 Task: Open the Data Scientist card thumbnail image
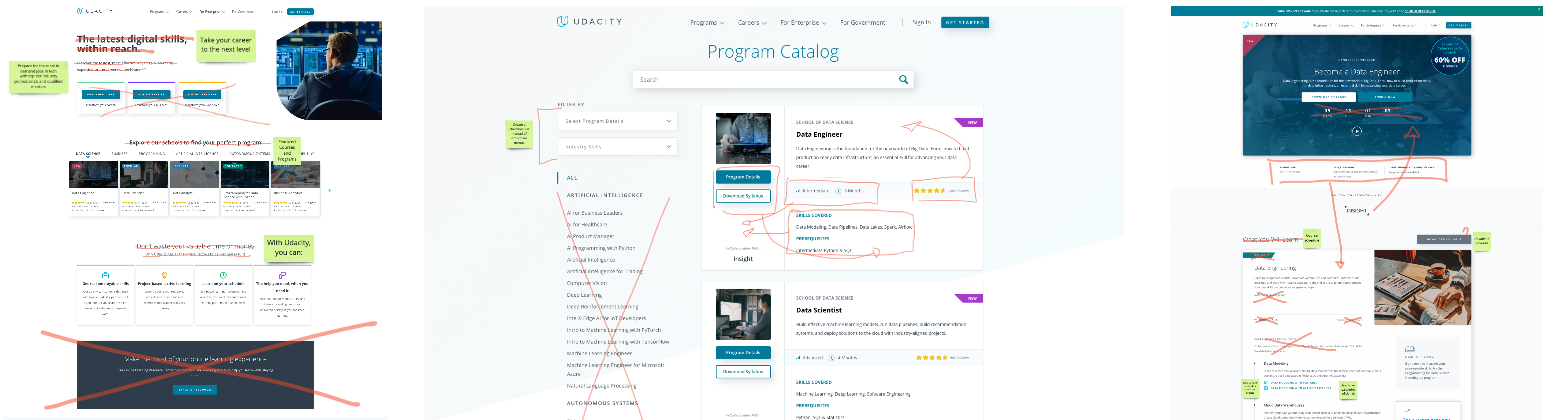(x=743, y=313)
